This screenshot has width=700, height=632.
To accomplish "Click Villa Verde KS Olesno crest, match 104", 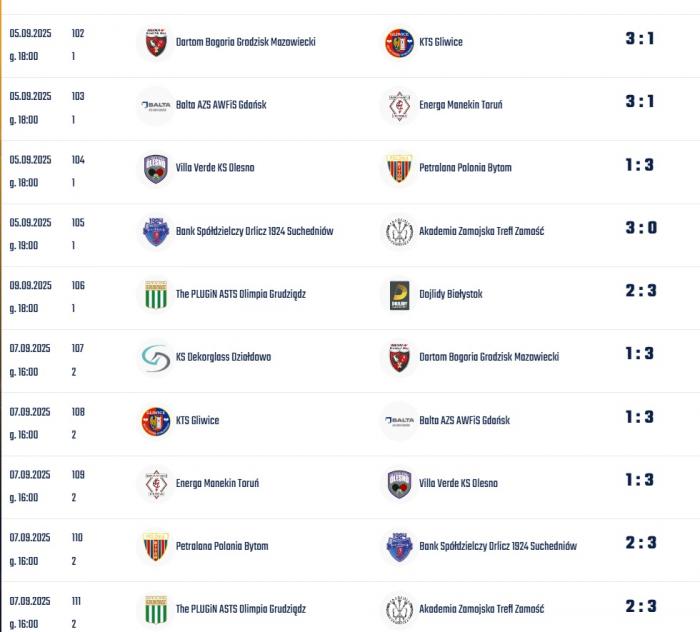I will [156, 169].
